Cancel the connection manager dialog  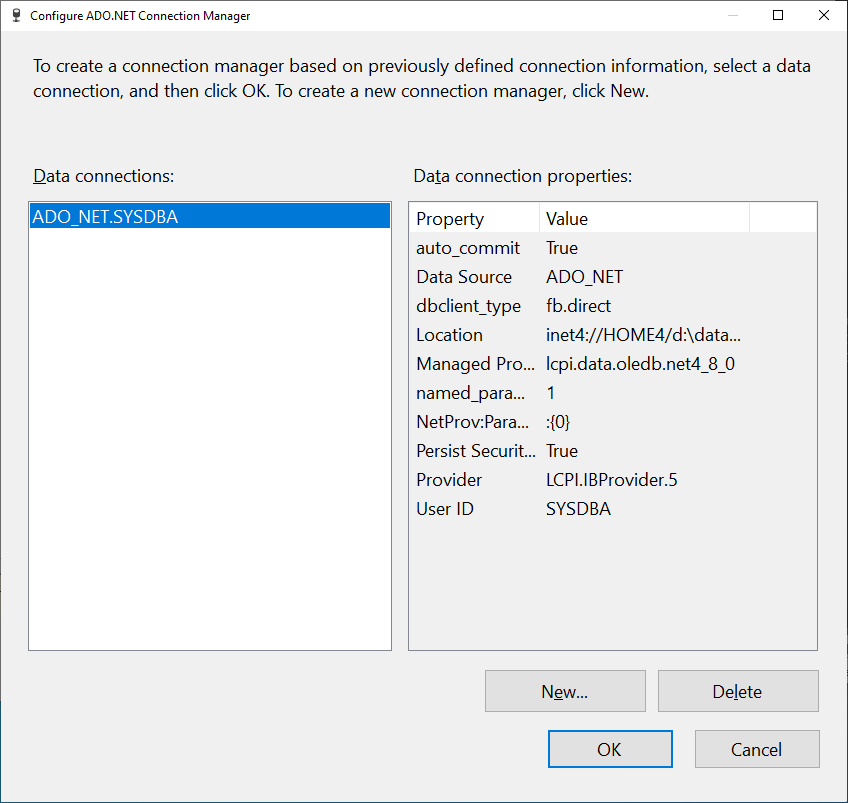(x=757, y=749)
